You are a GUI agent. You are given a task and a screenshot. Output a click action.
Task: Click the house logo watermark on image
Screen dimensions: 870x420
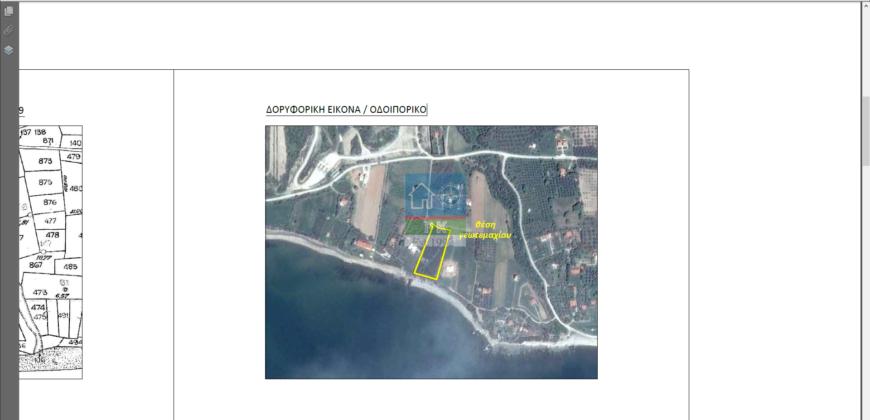tap(421, 194)
